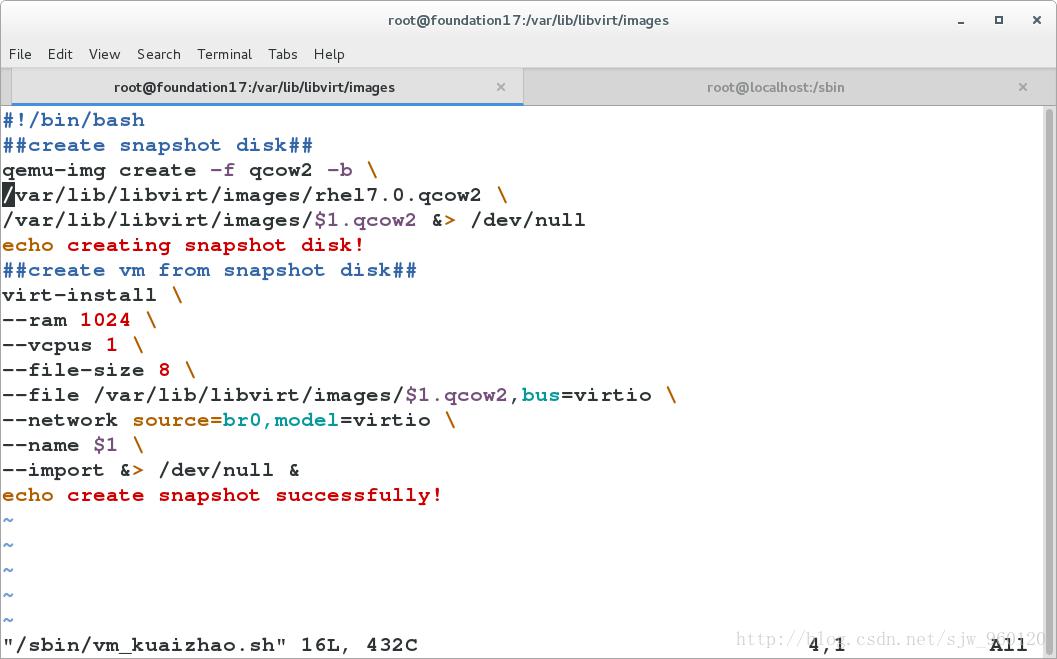Open the Terminal menu
1057x659 pixels.
click(x=224, y=54)
